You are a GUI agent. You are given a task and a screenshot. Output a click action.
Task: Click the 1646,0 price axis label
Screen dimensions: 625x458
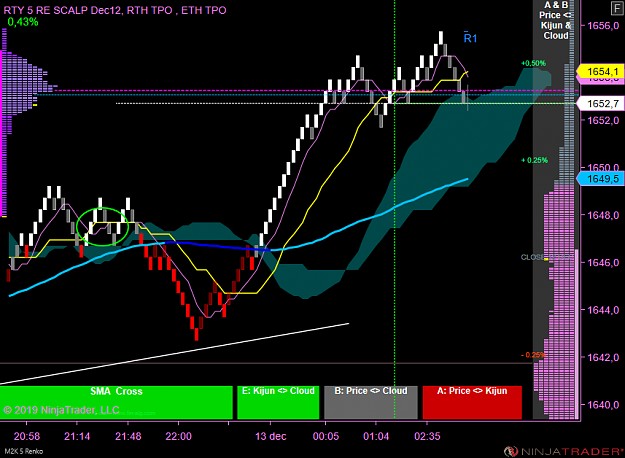[x=603, y=263]
